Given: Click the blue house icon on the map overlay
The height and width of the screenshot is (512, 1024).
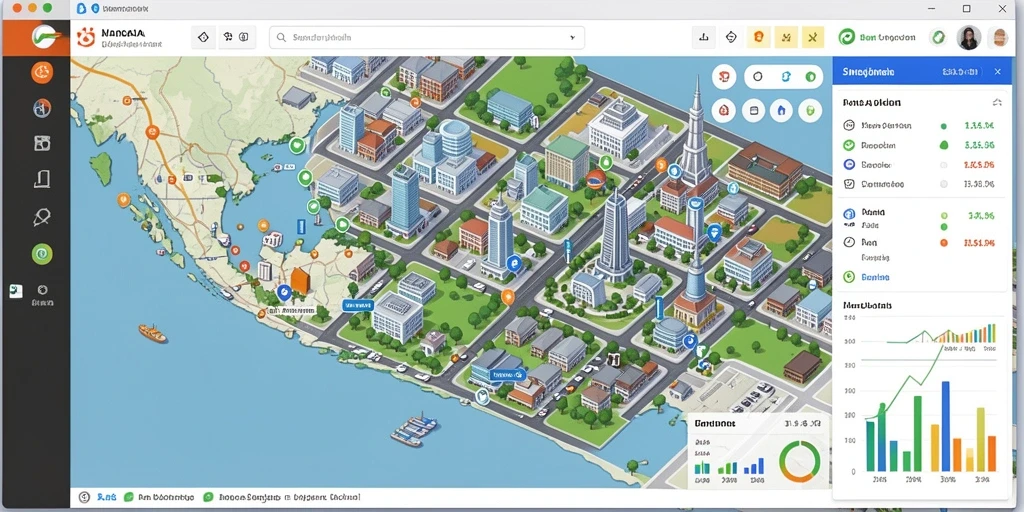Looking at the screenshot, I should (781, 110).
